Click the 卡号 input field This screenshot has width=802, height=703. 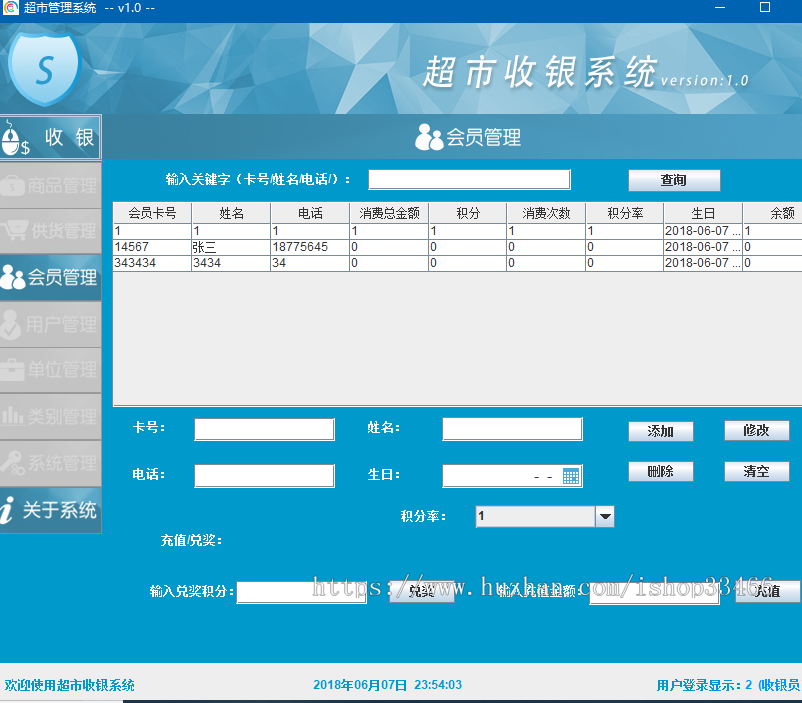264,429
